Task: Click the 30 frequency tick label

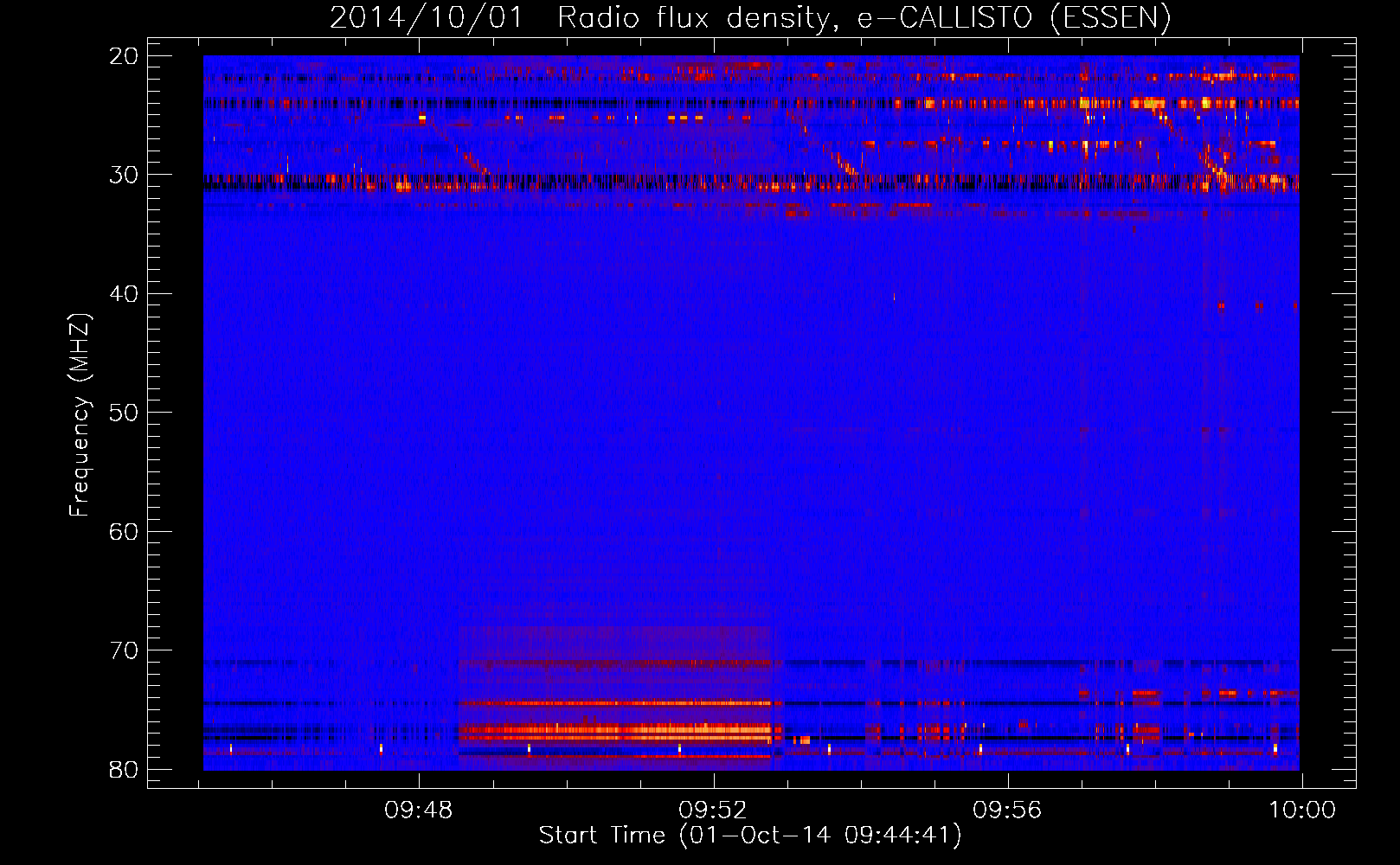Action: coord(124,175)
